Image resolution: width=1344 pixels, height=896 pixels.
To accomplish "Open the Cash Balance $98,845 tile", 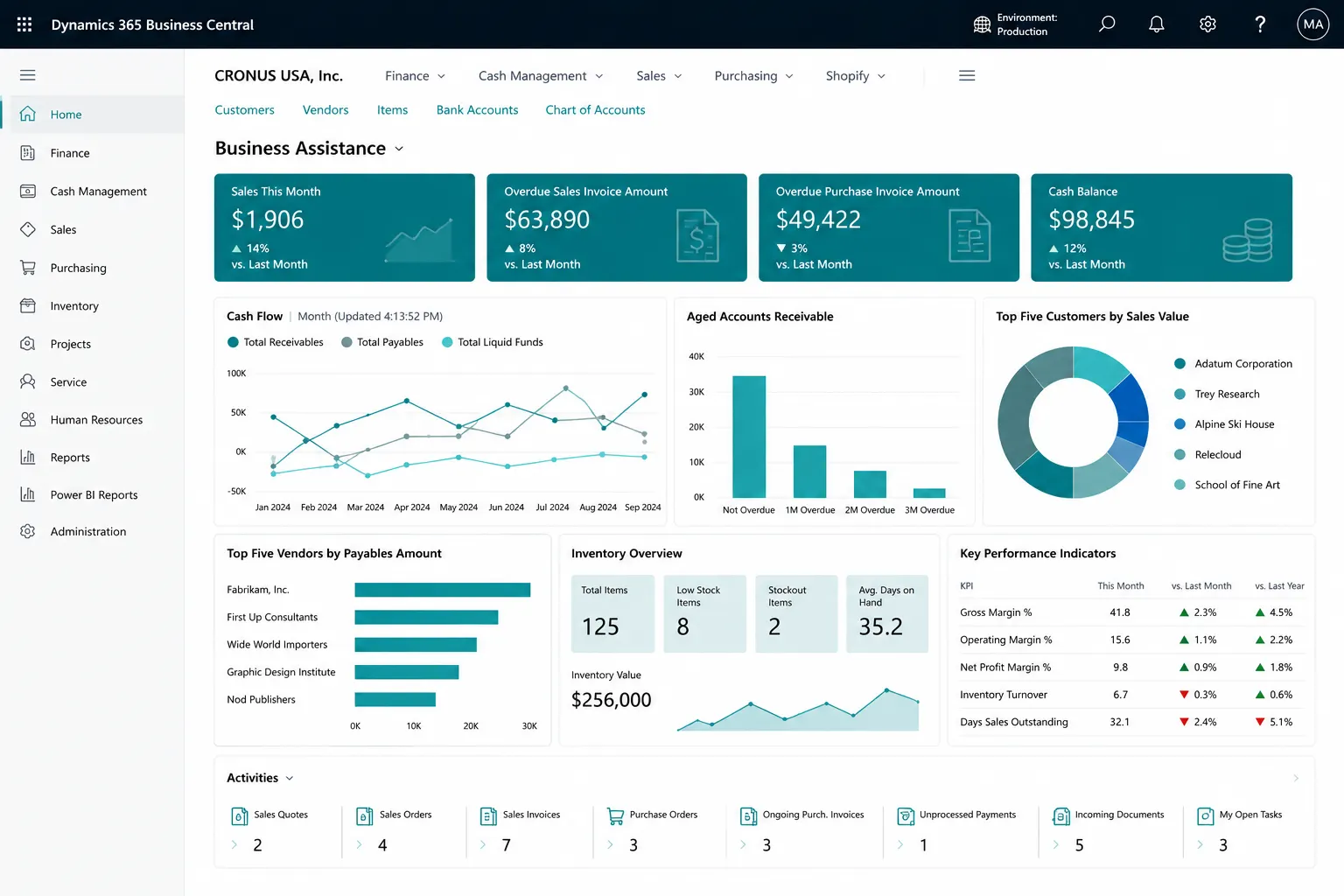I will tap(1161, 227).
